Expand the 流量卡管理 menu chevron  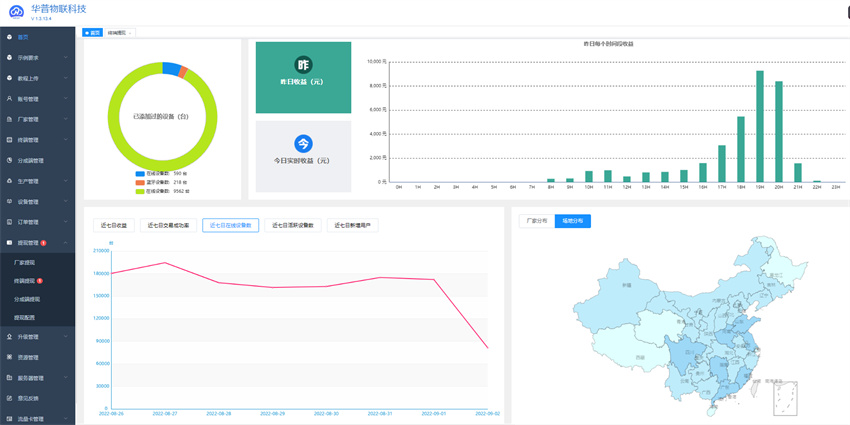(x=66, y=418)
